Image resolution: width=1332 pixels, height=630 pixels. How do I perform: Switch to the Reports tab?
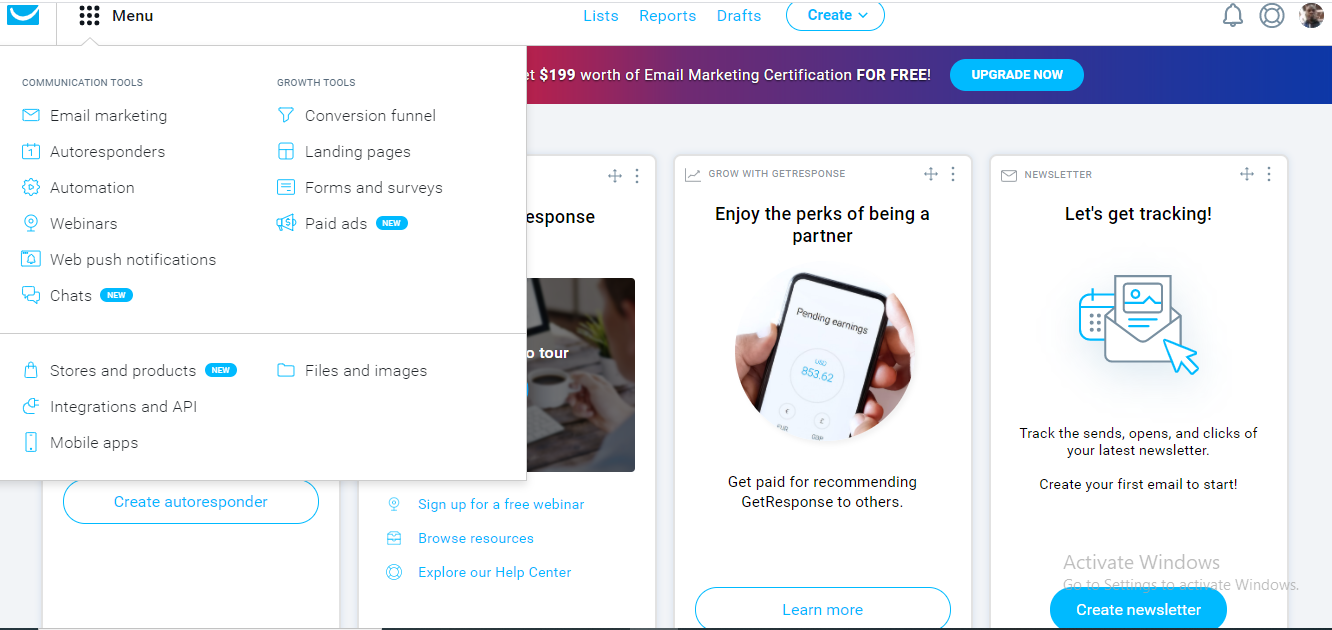tap(667, 15)
